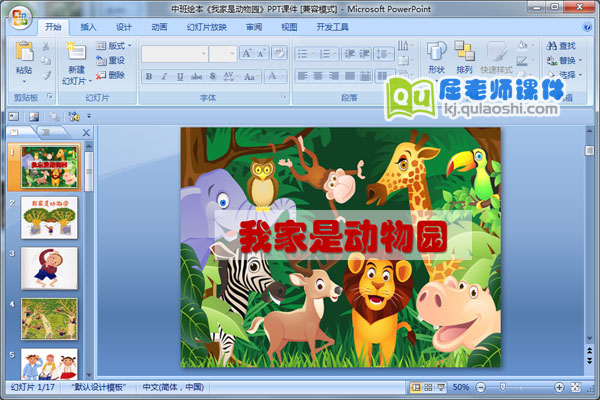The image size is (600, 400).
Task: Click the increase font size icon
Action: click(246, 53)
